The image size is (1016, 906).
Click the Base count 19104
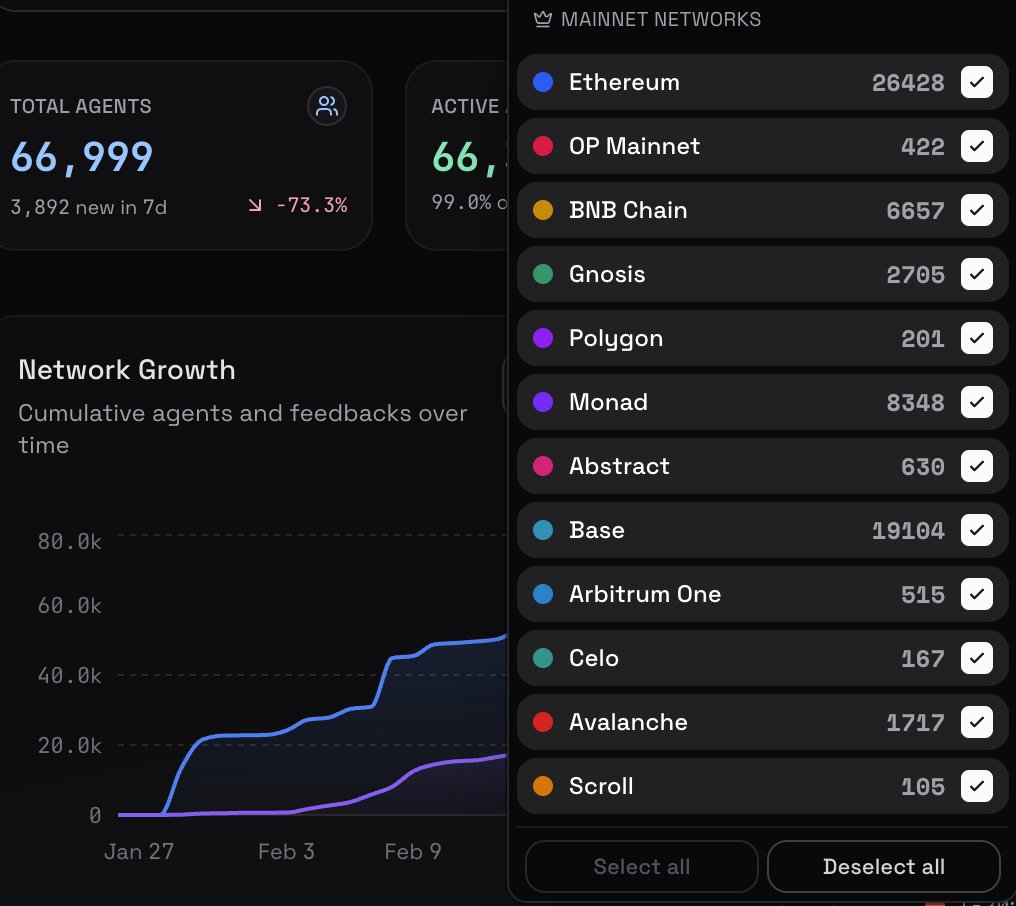click(908, 531)
